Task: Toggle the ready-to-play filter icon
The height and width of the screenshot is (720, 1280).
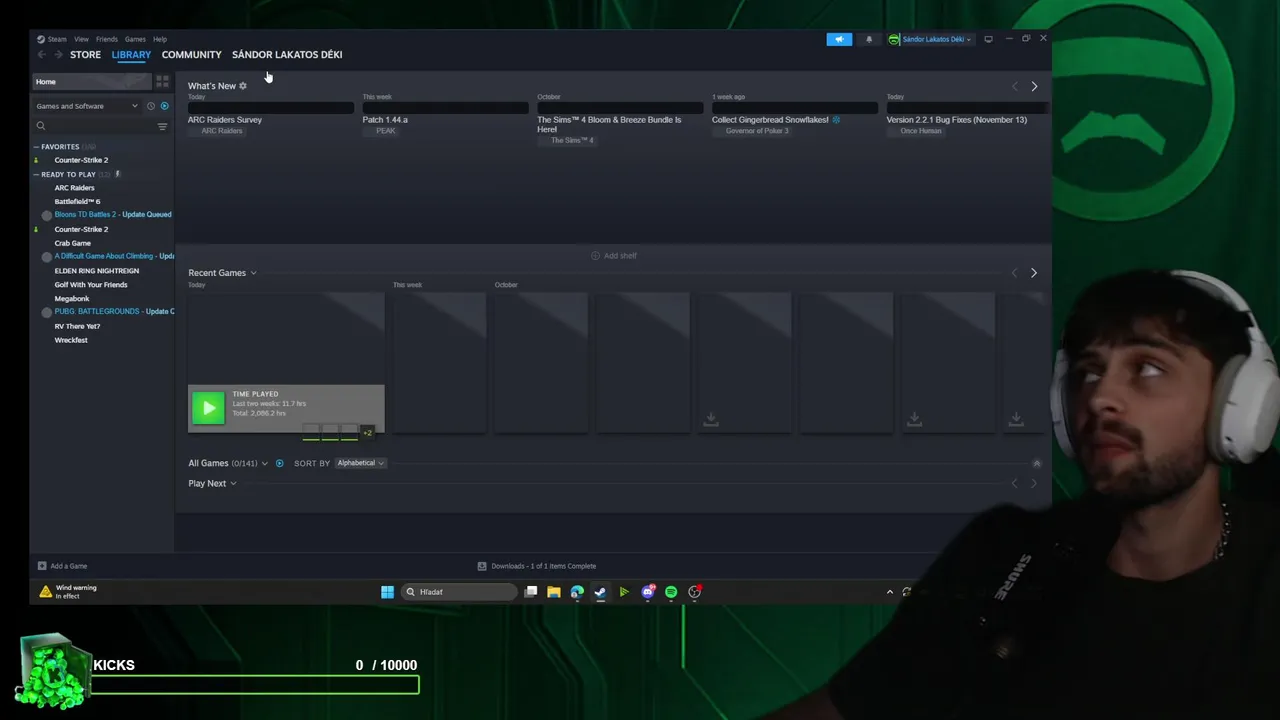Action: (x=165, y=106)
